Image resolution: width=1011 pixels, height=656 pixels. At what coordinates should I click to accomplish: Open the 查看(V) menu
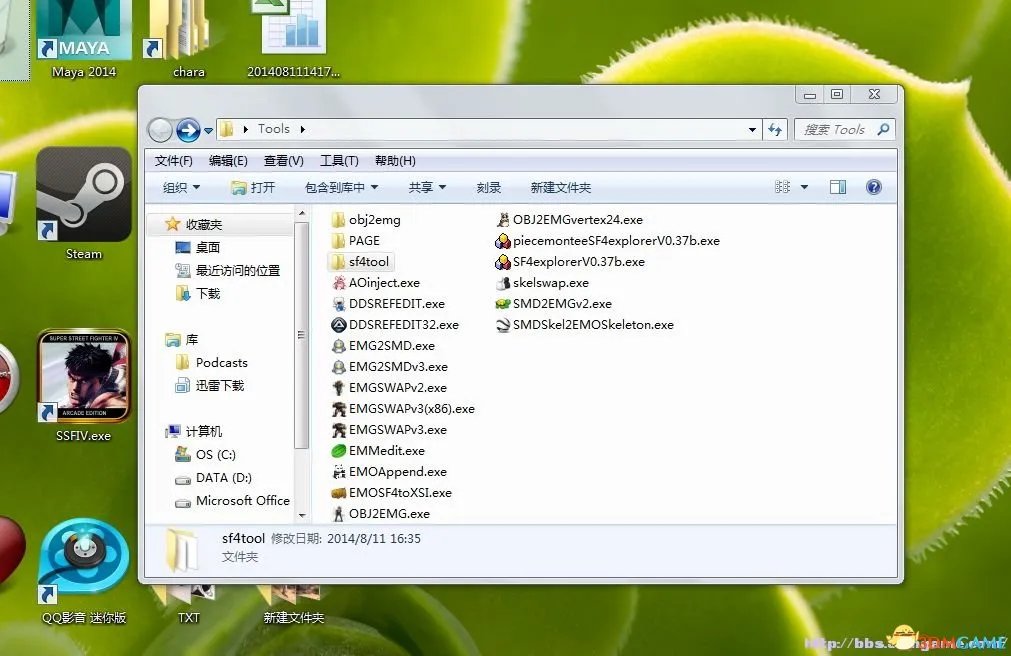pyautogui.click(x=283, y=160)
